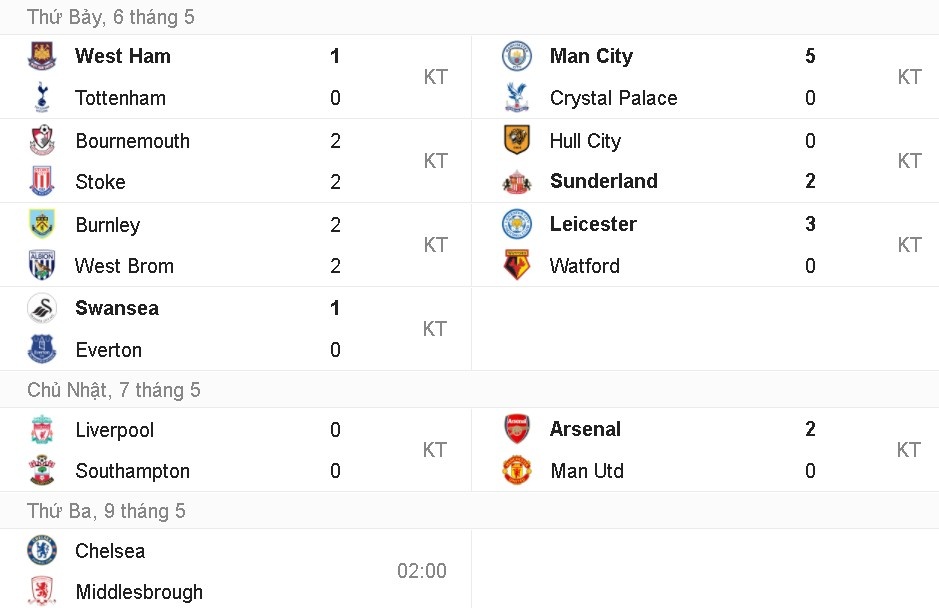
Task: Click the Arsenal cannon crest
Action: (x=517, y=429)
